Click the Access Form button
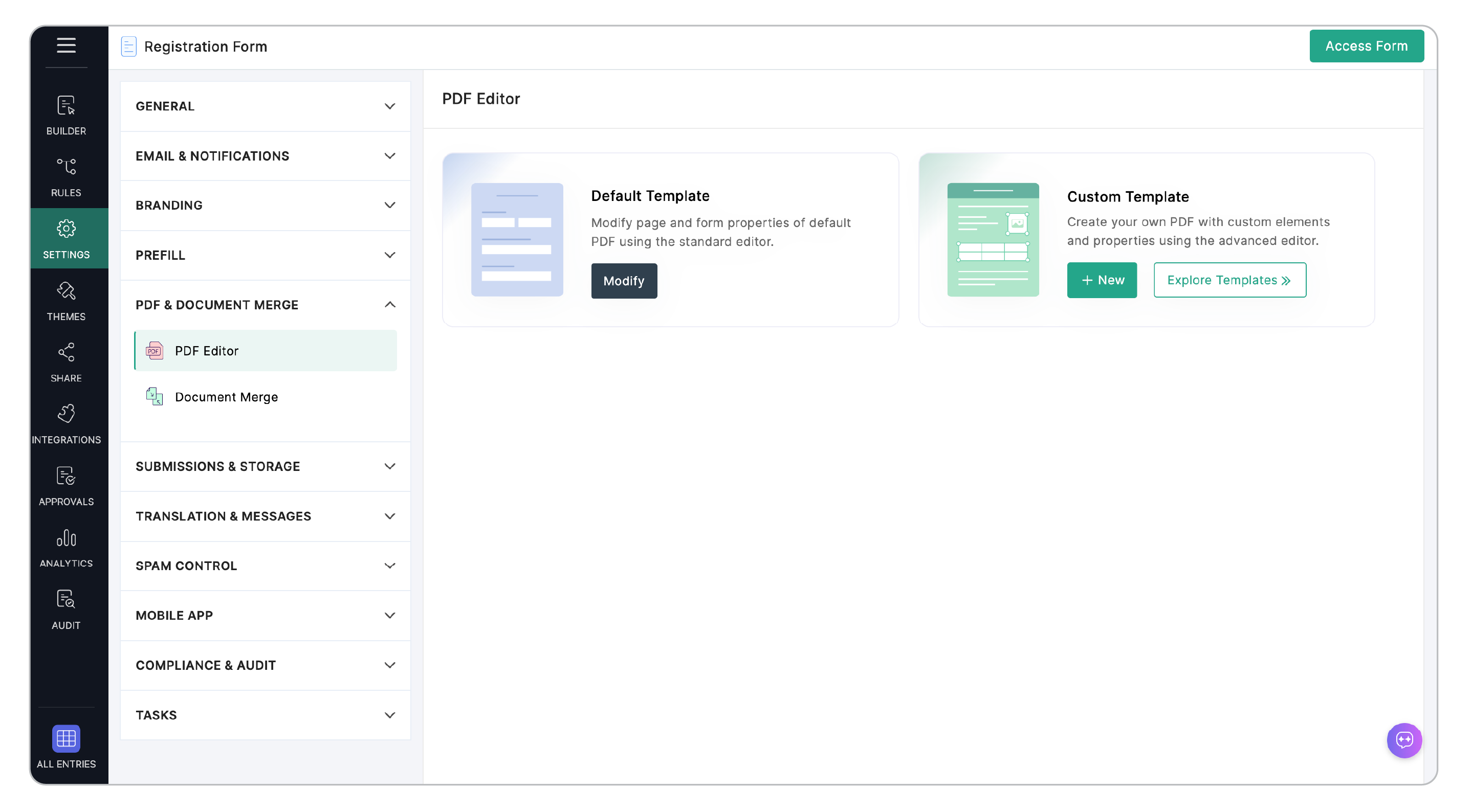Image resolution: width=1472 pixels, height=812 pixels. 1366,46
